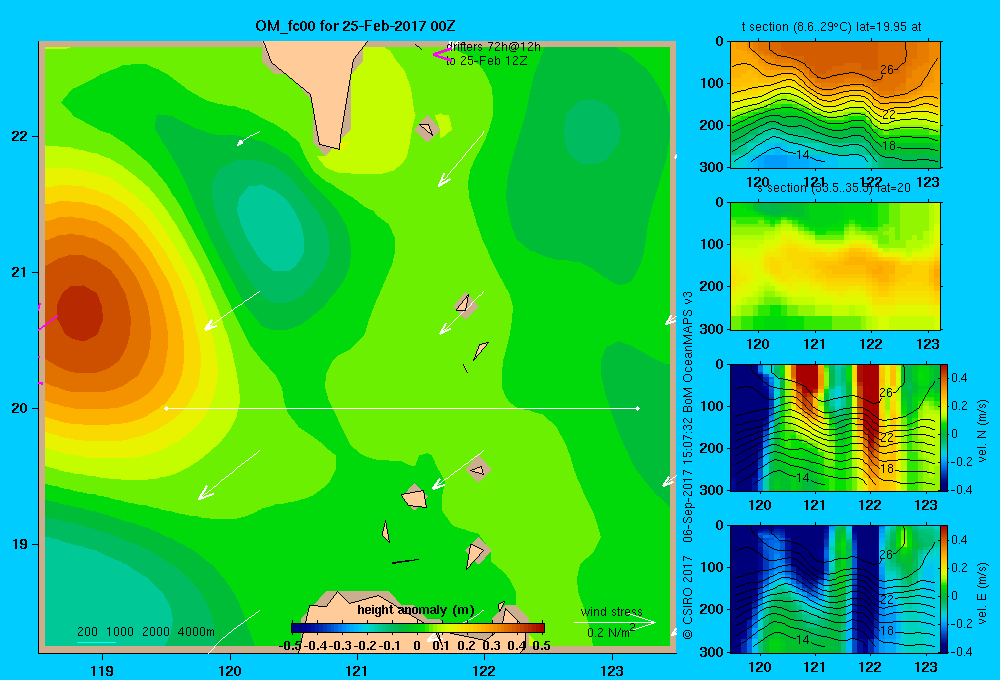Viewport: 1000px width, 680px height.
Task: Click the wind stress reference arrow
Action: (x=615, y=622)
